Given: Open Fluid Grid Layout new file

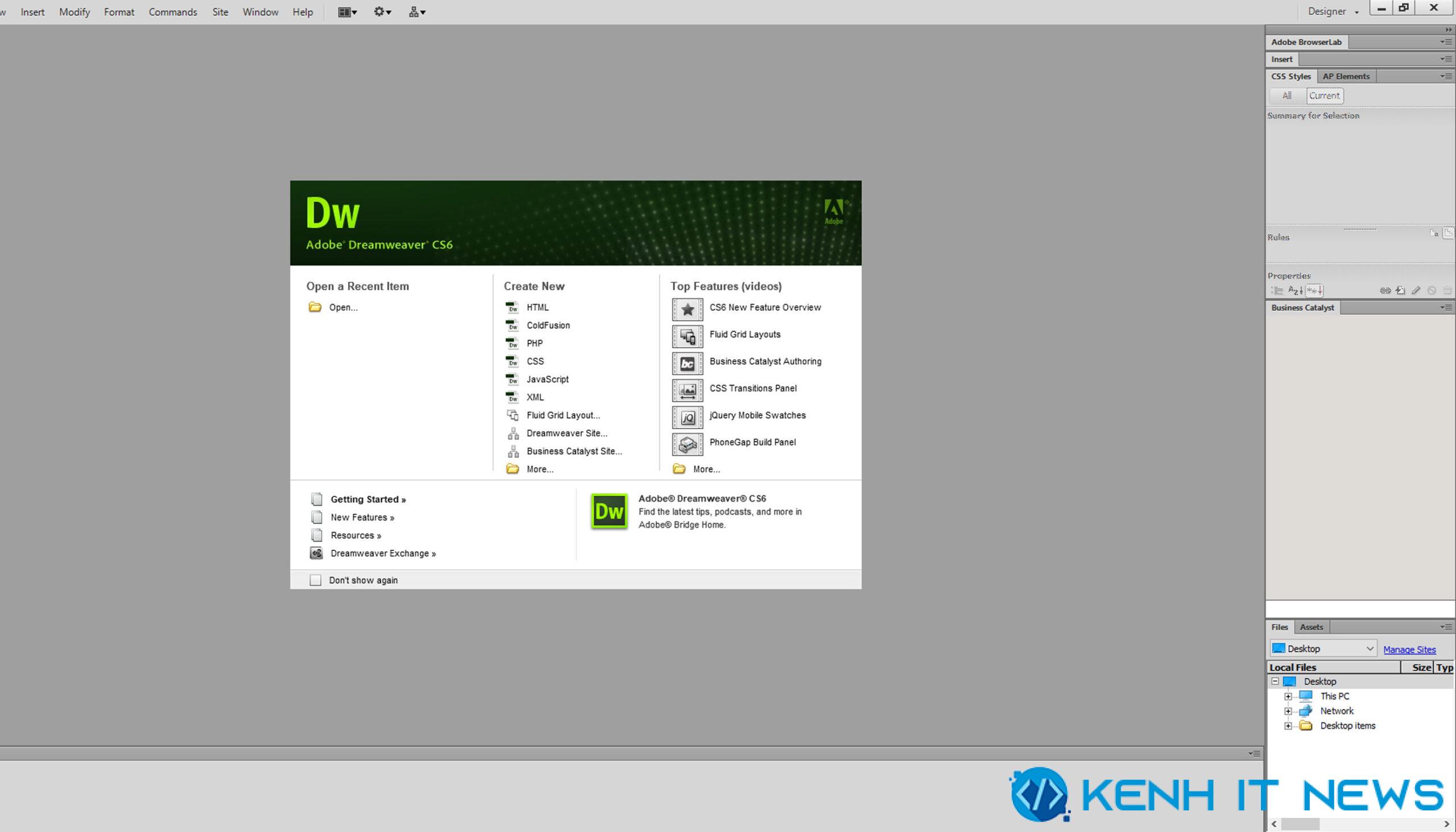Looking at the screenshot, I should (562, 415).
